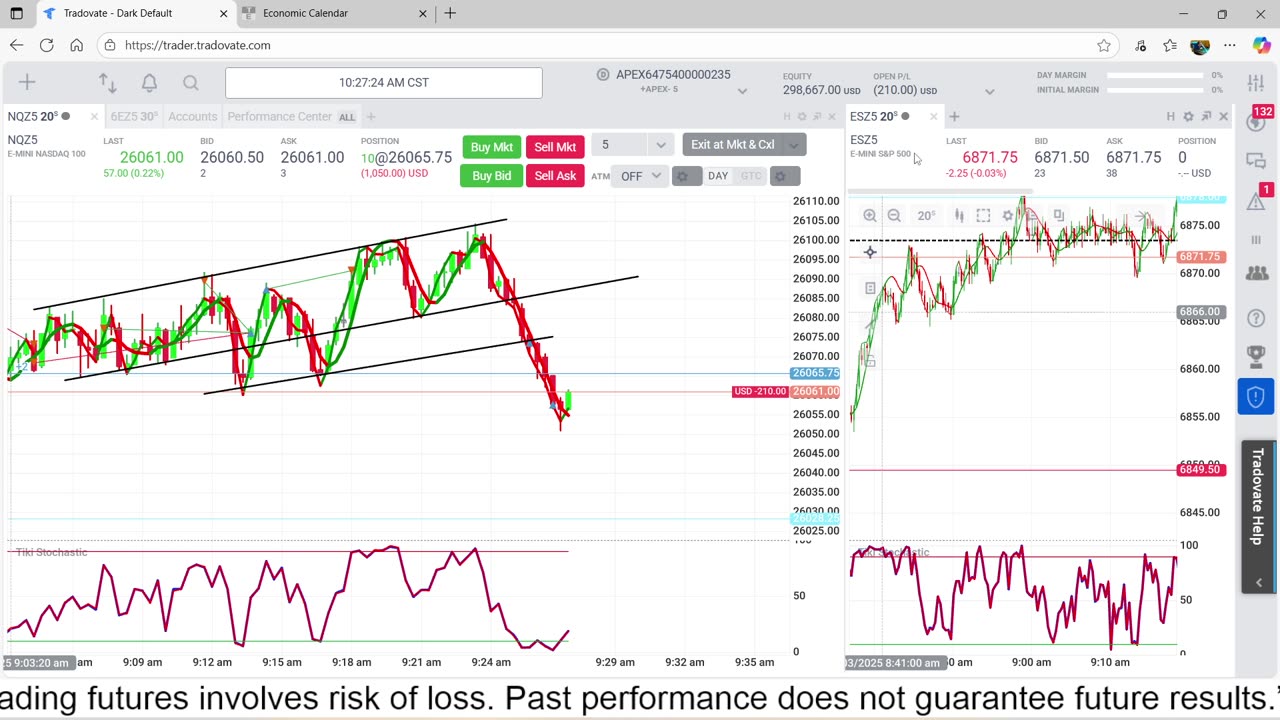The image size is (1280, 720).
Task: Set order duration to DAY
Action: point(718,176)
